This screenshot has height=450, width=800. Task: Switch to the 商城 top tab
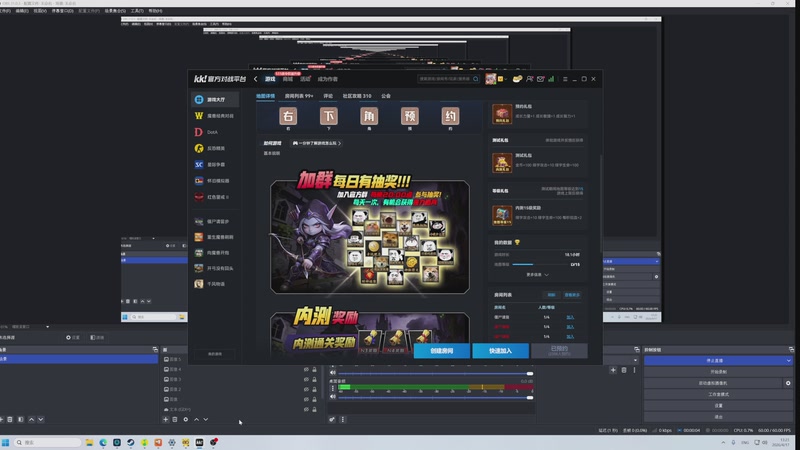288,79
